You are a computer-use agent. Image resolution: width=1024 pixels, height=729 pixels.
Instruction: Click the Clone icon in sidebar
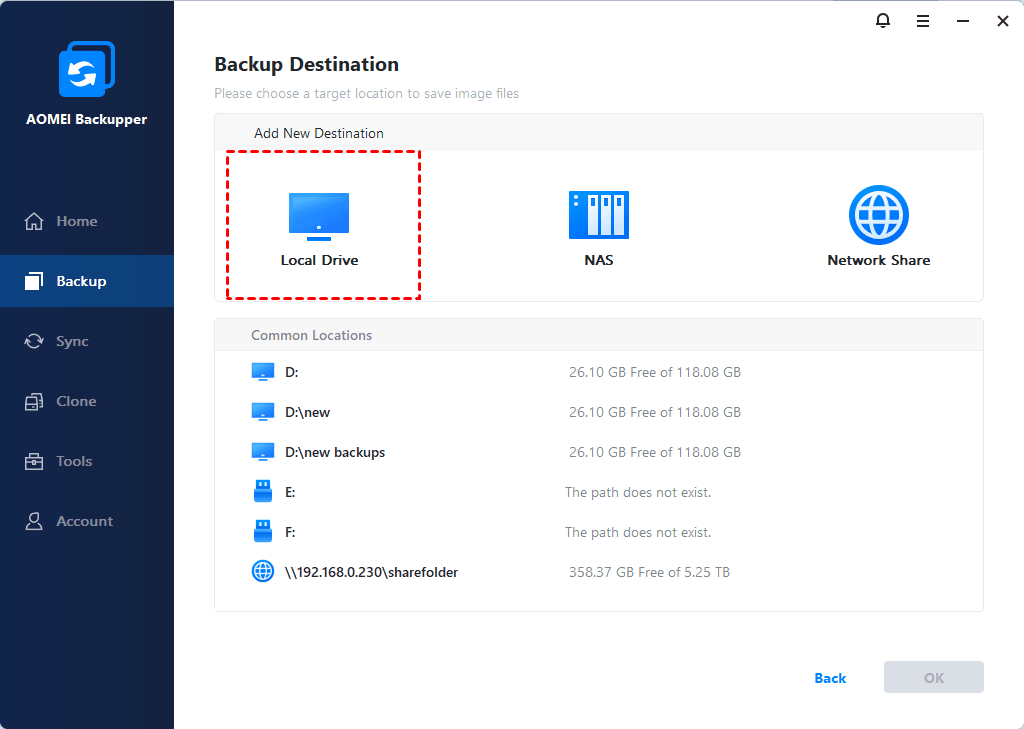point(34,401)
